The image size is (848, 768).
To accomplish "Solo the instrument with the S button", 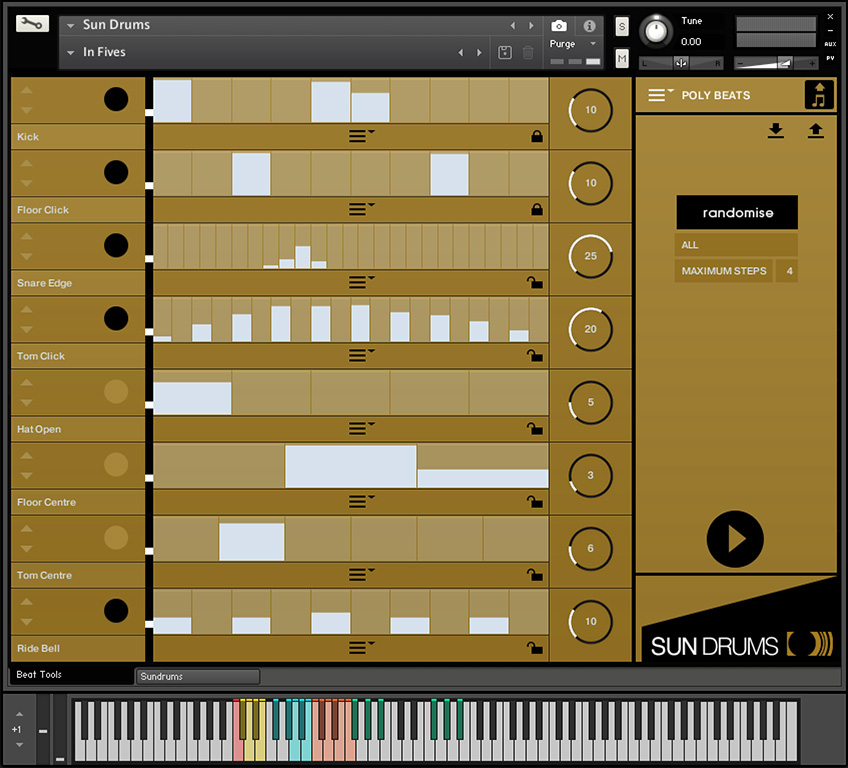I will (622, 27).
